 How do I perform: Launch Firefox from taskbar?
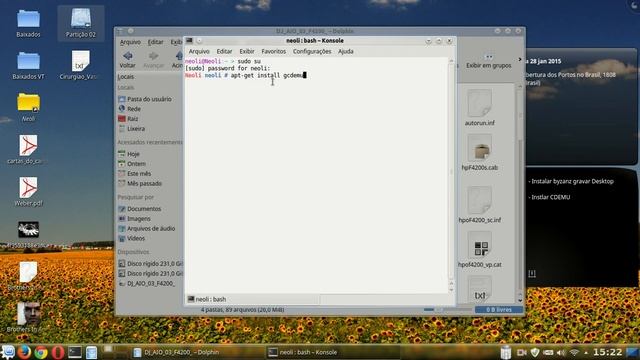[x=24, y=352]
